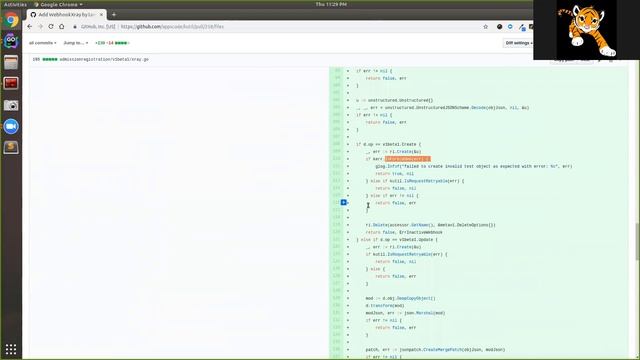This screenshot has height=360, width=640.
Task: Open the Activities overview
Action: [15, 4]
